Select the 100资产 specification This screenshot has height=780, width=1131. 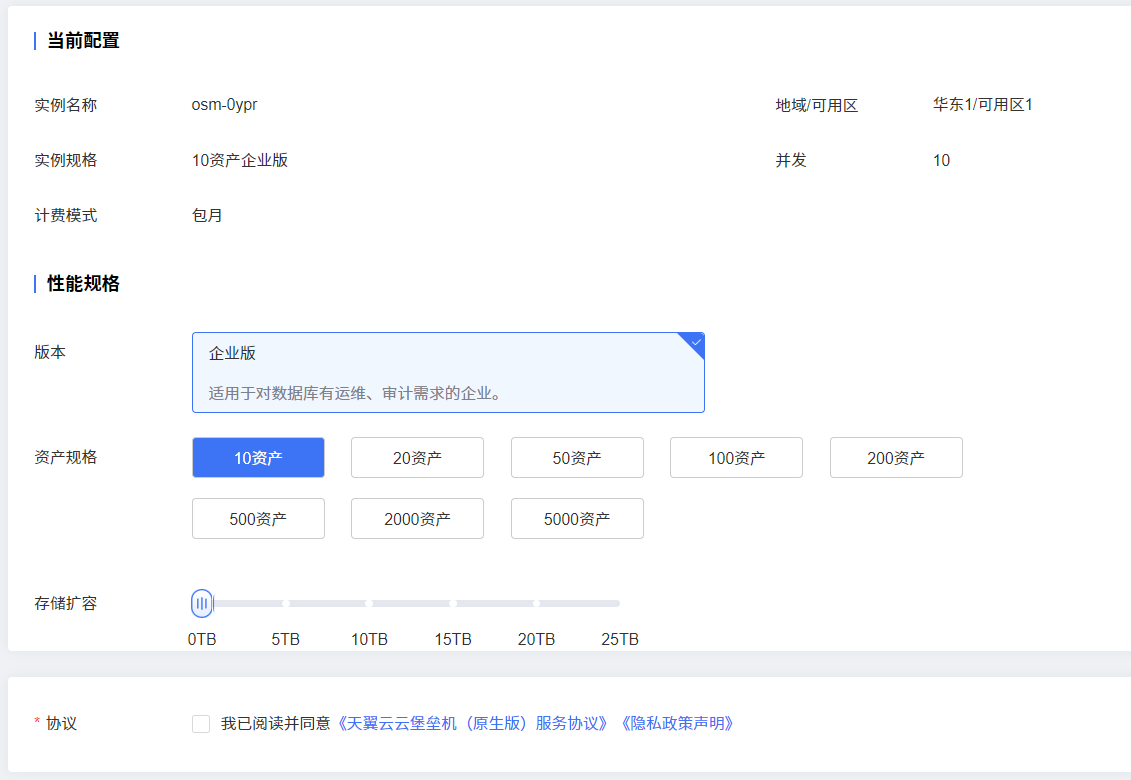pos(736,457)
